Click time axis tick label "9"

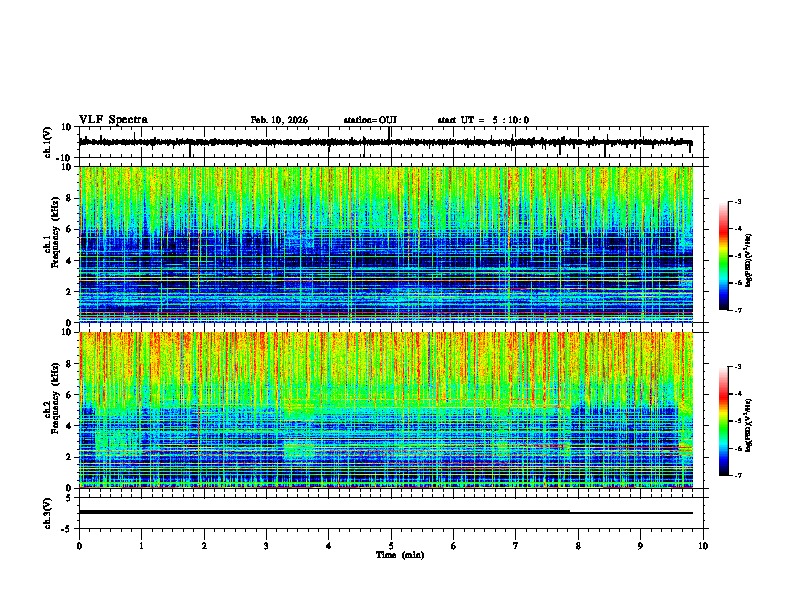pos(640,546)
